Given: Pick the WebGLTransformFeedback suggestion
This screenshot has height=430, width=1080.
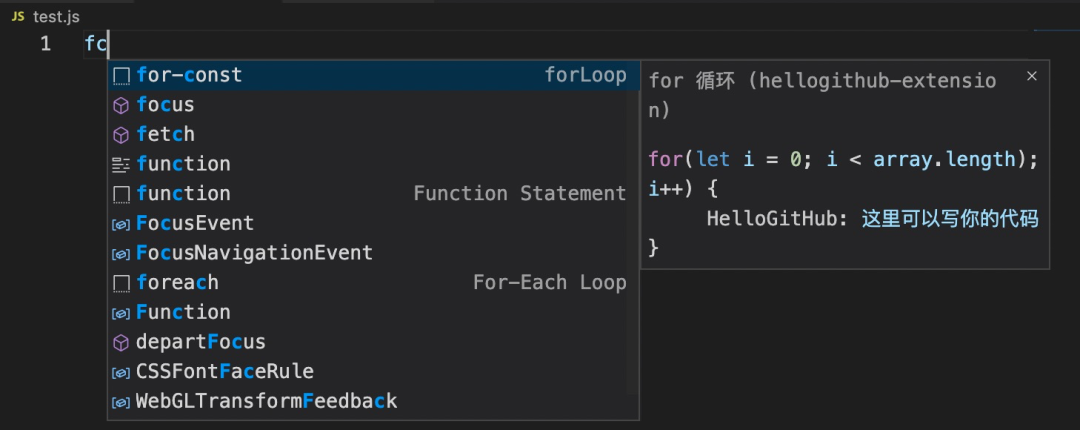Looking at the screenshot, I should tap(266, 401).
